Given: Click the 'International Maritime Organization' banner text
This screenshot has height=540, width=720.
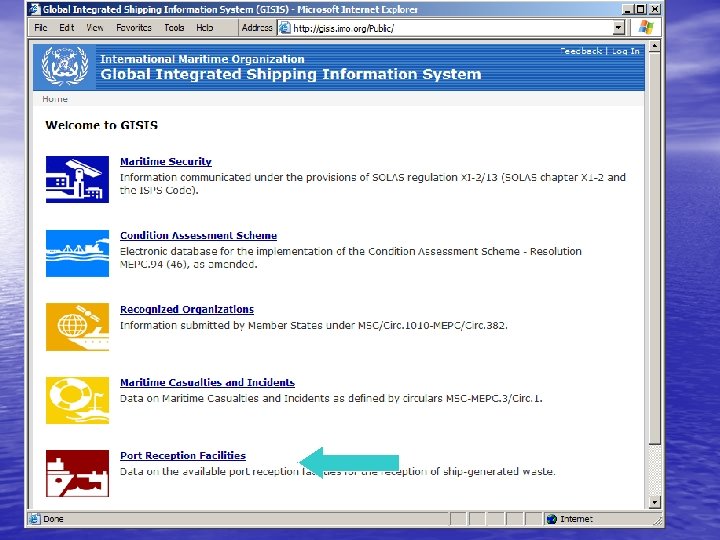Looking at the screenshot, I should (x=202, y=59).
